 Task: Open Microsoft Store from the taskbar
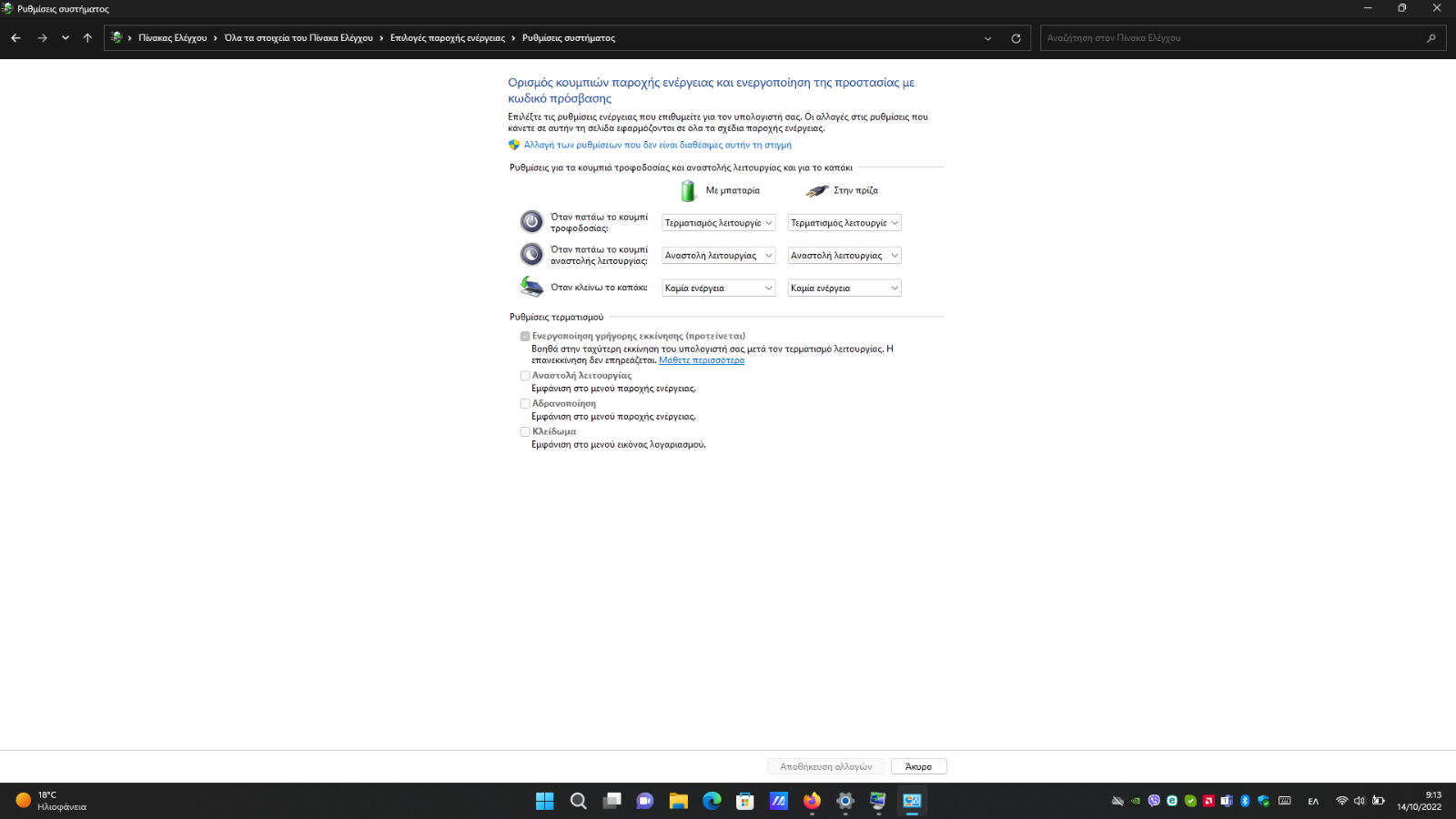point(745,801)
